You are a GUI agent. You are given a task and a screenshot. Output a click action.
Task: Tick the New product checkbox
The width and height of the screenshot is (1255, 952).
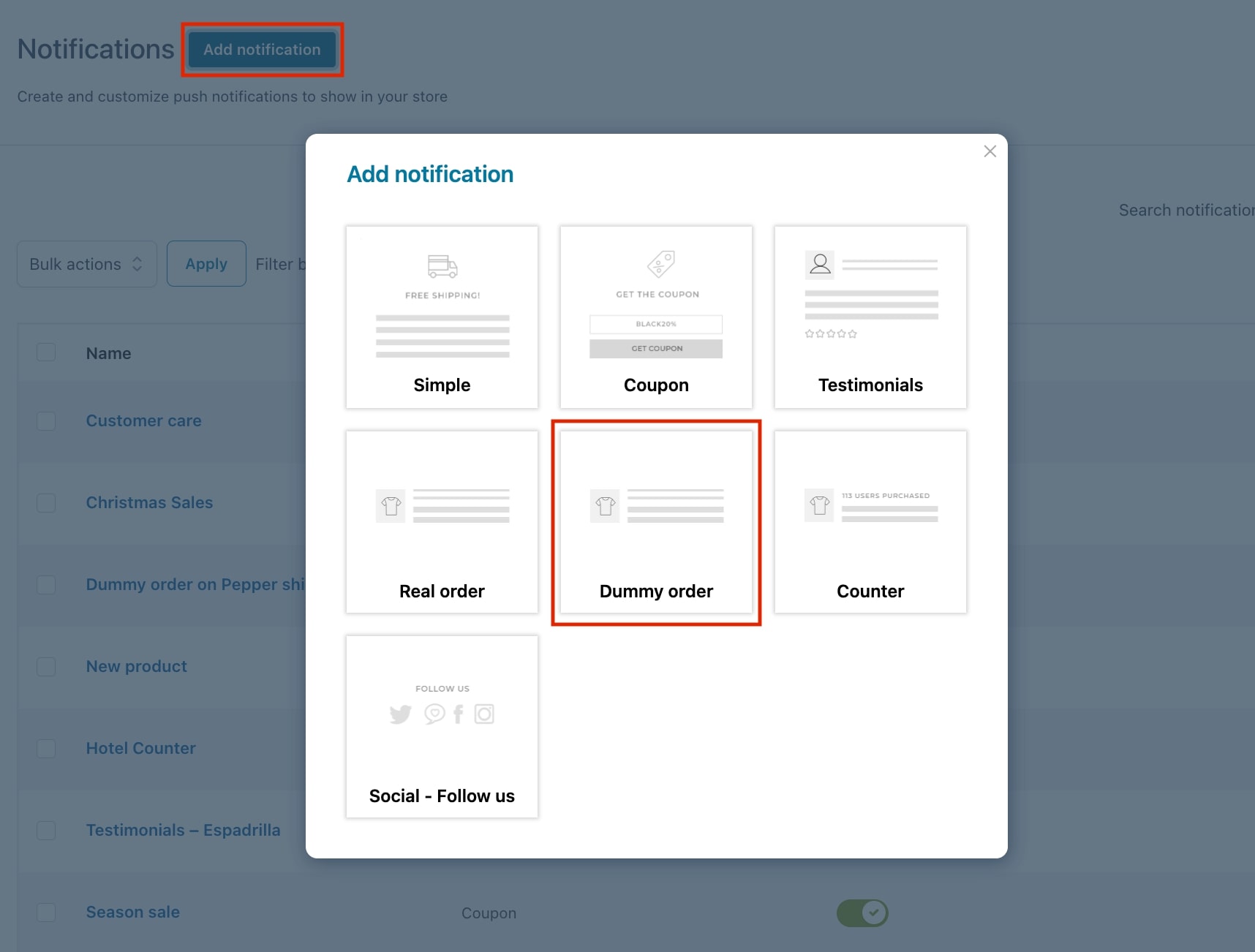[46, 666]
